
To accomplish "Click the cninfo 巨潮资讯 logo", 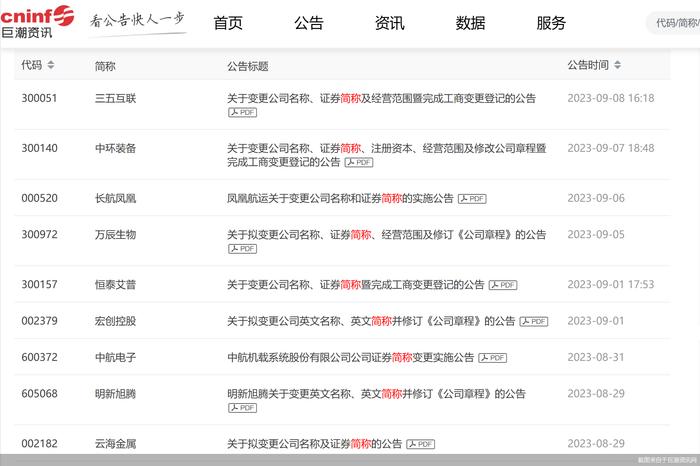I will point(37,22).
